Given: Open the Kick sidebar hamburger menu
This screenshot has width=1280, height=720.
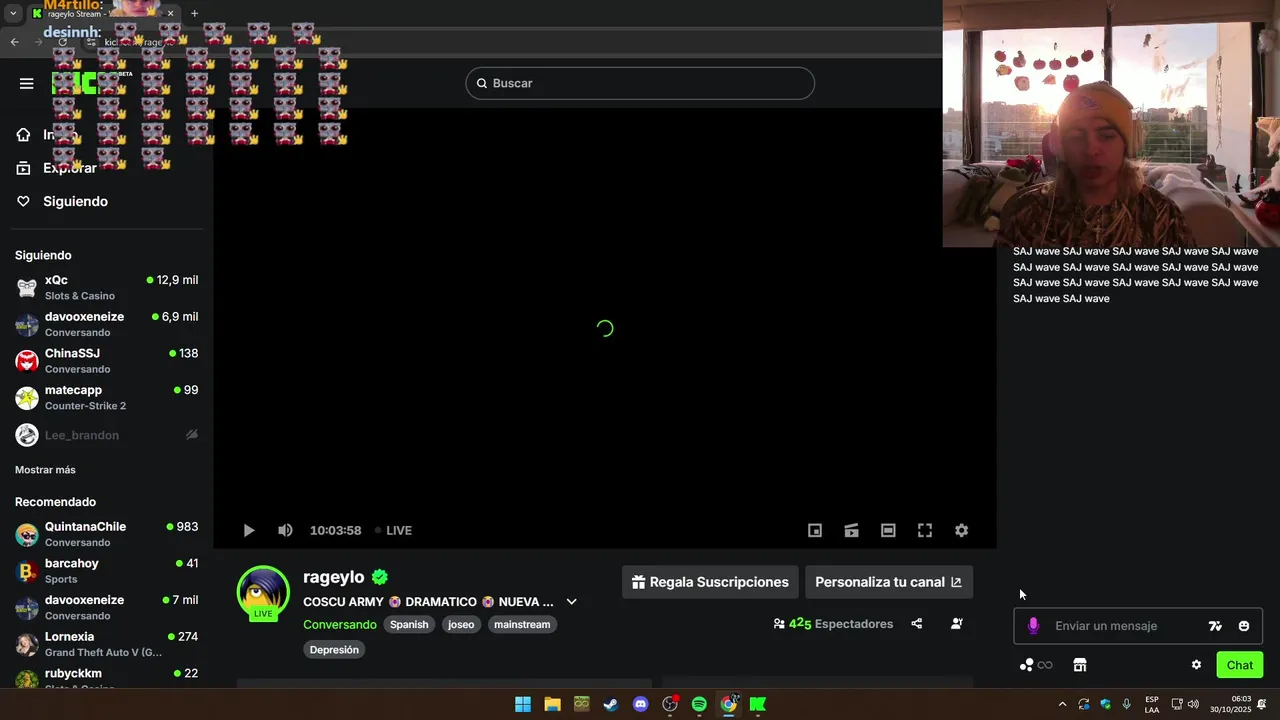Looking at the screenshot, I should click(x=27, y=83).
